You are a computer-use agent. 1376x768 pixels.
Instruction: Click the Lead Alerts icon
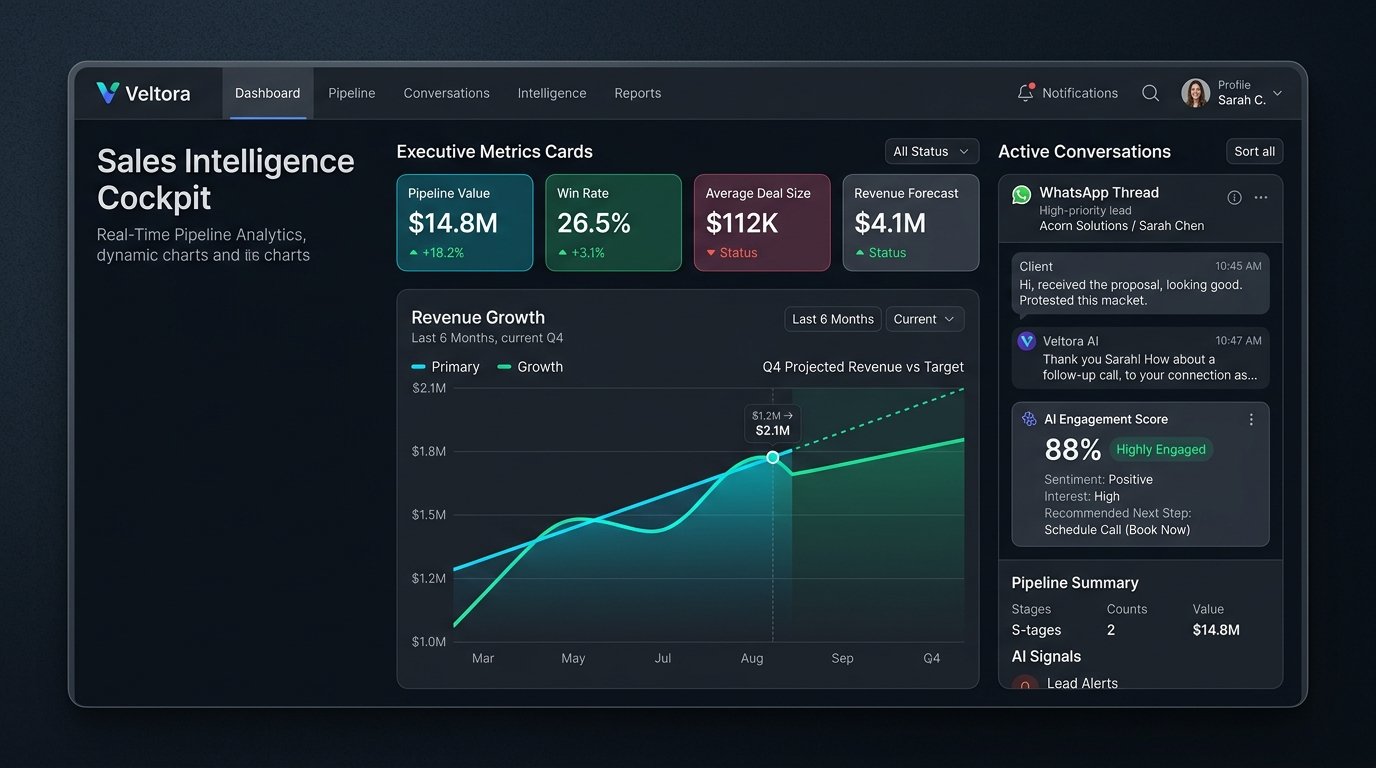coord(1025,684)
